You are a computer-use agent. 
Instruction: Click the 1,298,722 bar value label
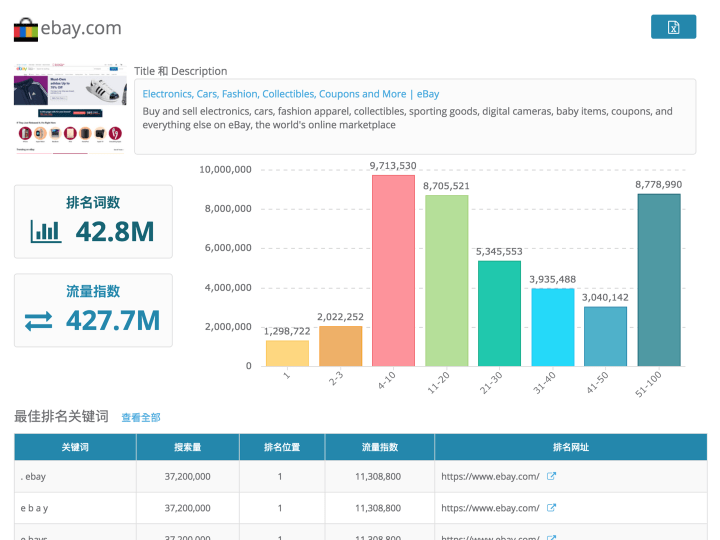point(287,331)
